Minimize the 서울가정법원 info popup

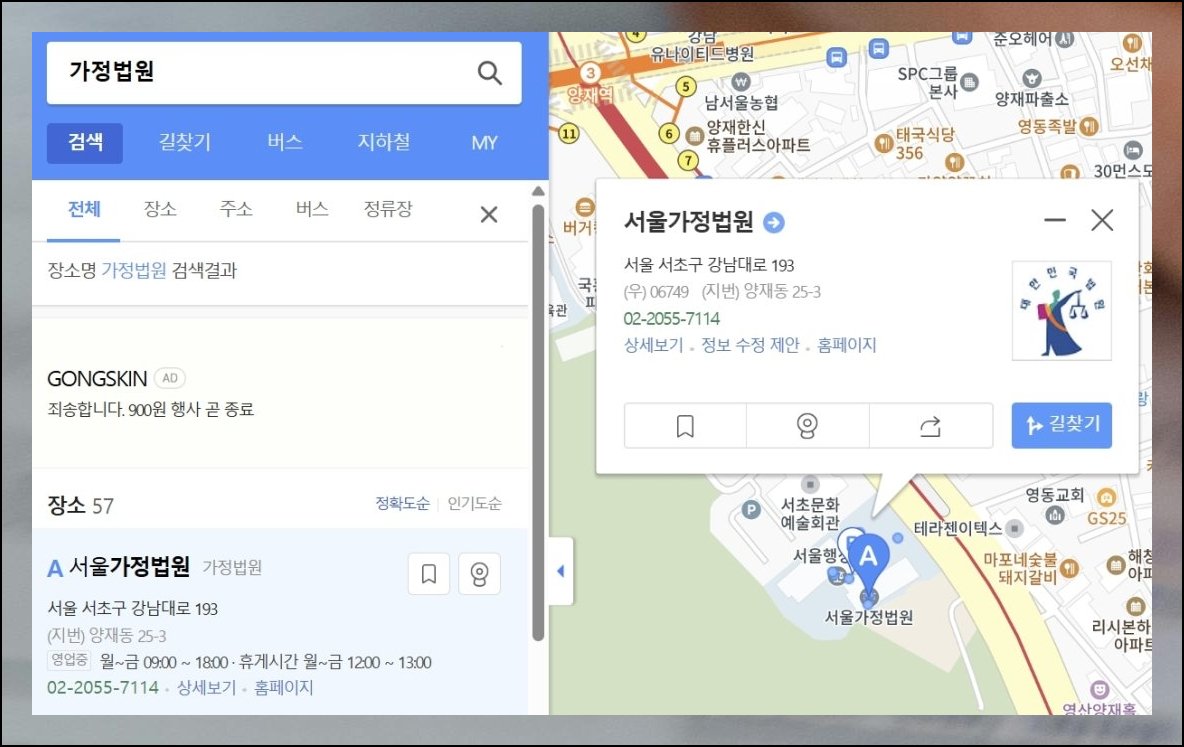pyautogui.click(x=1055, y=220)
